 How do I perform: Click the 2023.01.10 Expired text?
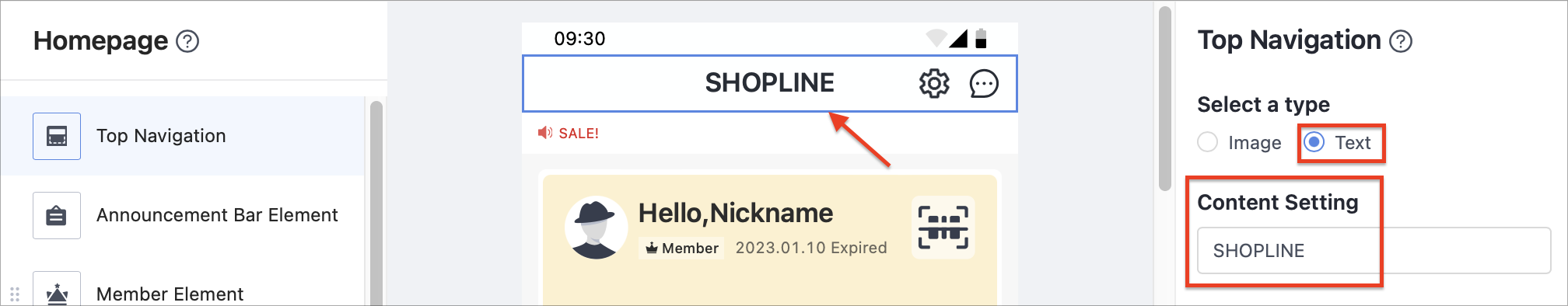pyautogui.click(x=811, y=248)
